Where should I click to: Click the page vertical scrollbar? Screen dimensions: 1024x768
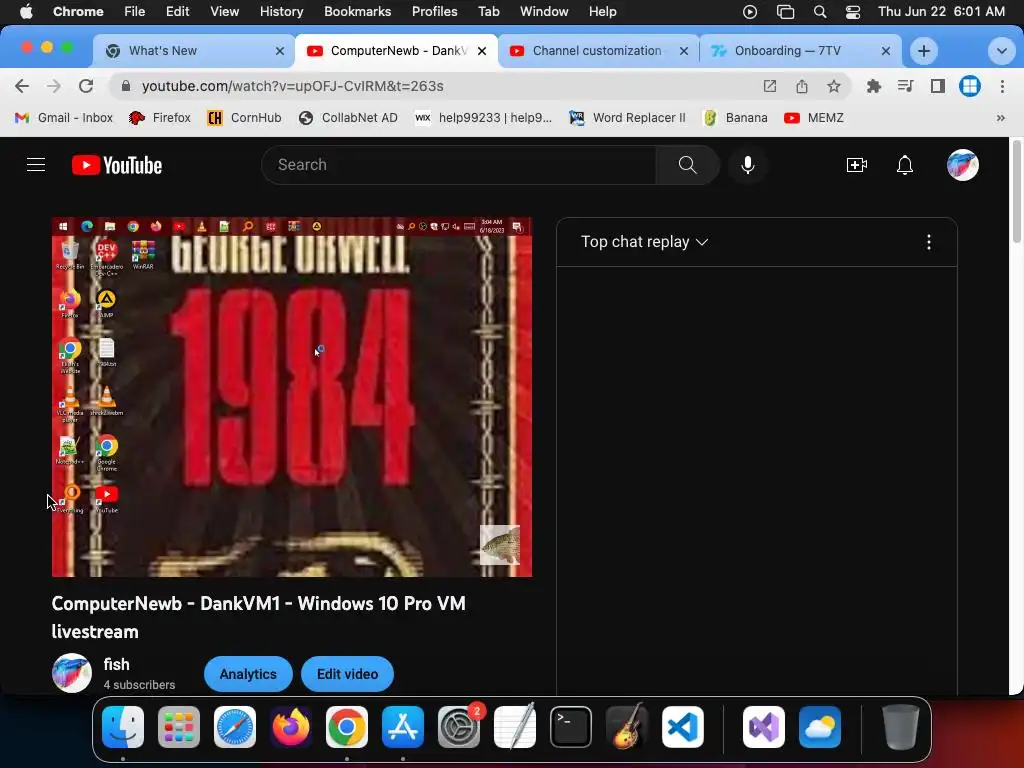1016,193
